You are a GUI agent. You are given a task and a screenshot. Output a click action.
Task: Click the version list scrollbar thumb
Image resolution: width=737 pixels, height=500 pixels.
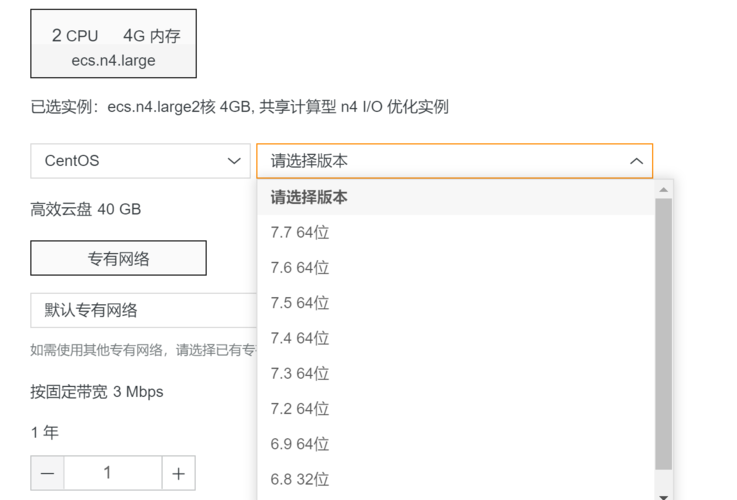[664, 334]
